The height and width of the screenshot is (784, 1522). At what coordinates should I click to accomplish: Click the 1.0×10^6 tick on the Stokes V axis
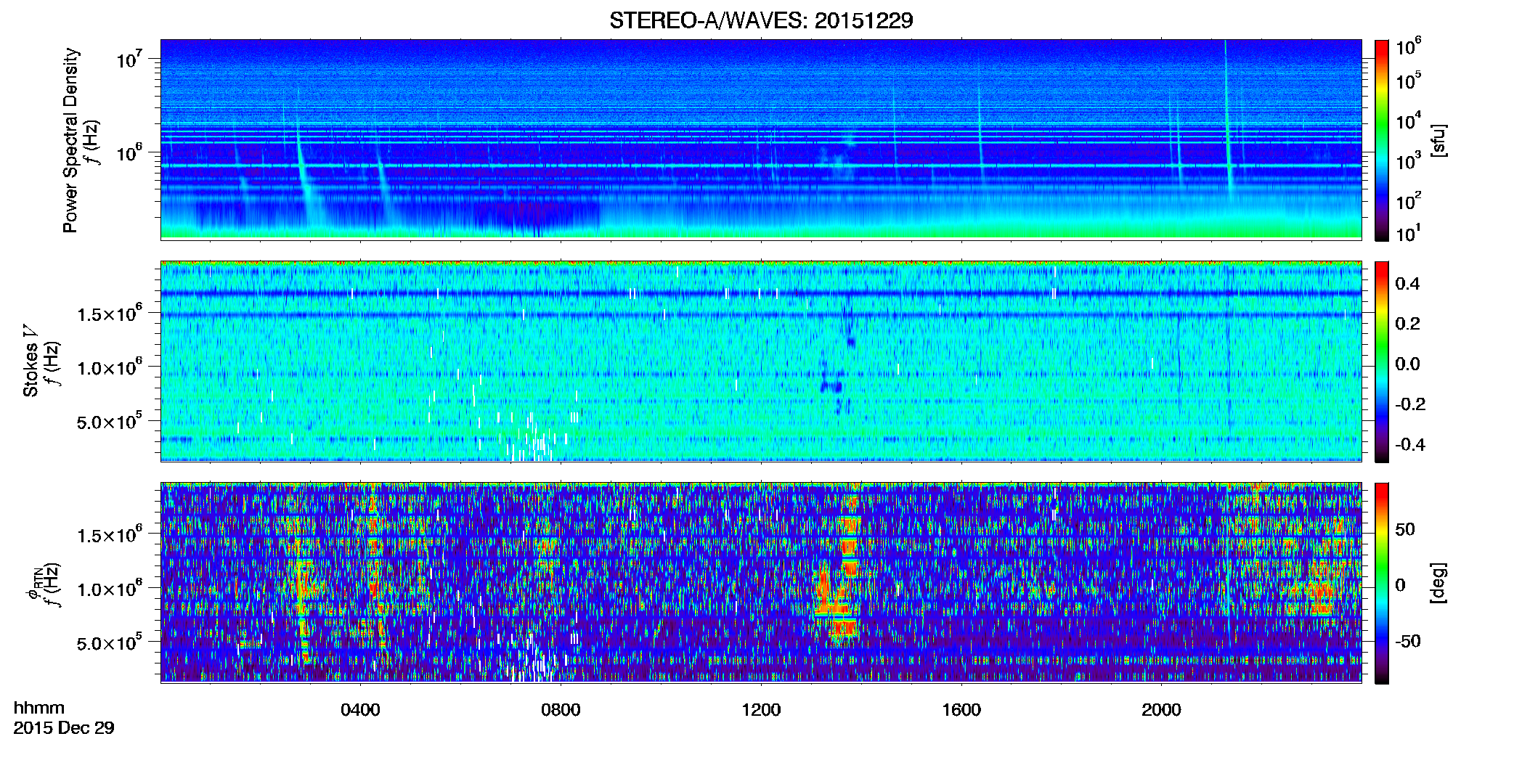pos(110,367)
